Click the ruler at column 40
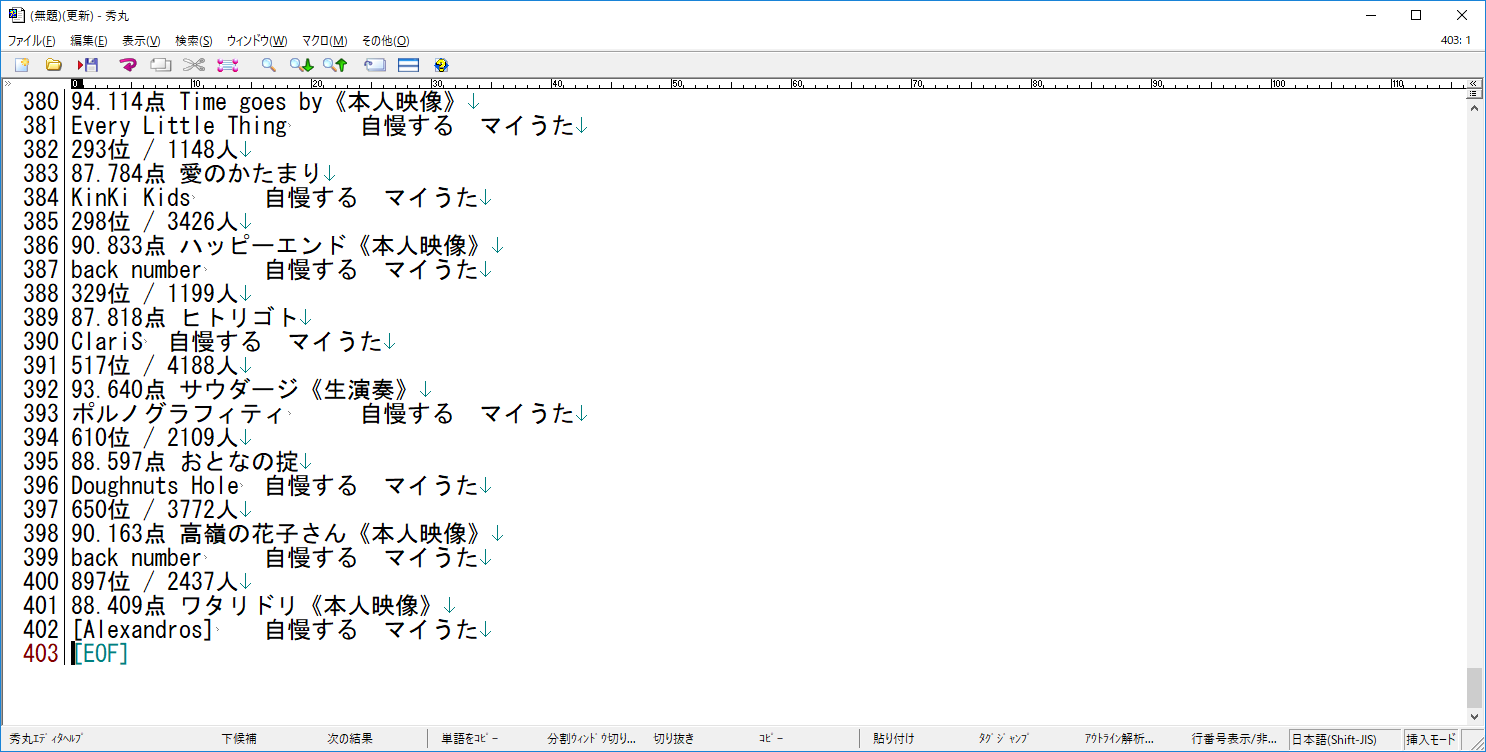Screen dimensions: 1486x752 (558, 84)
